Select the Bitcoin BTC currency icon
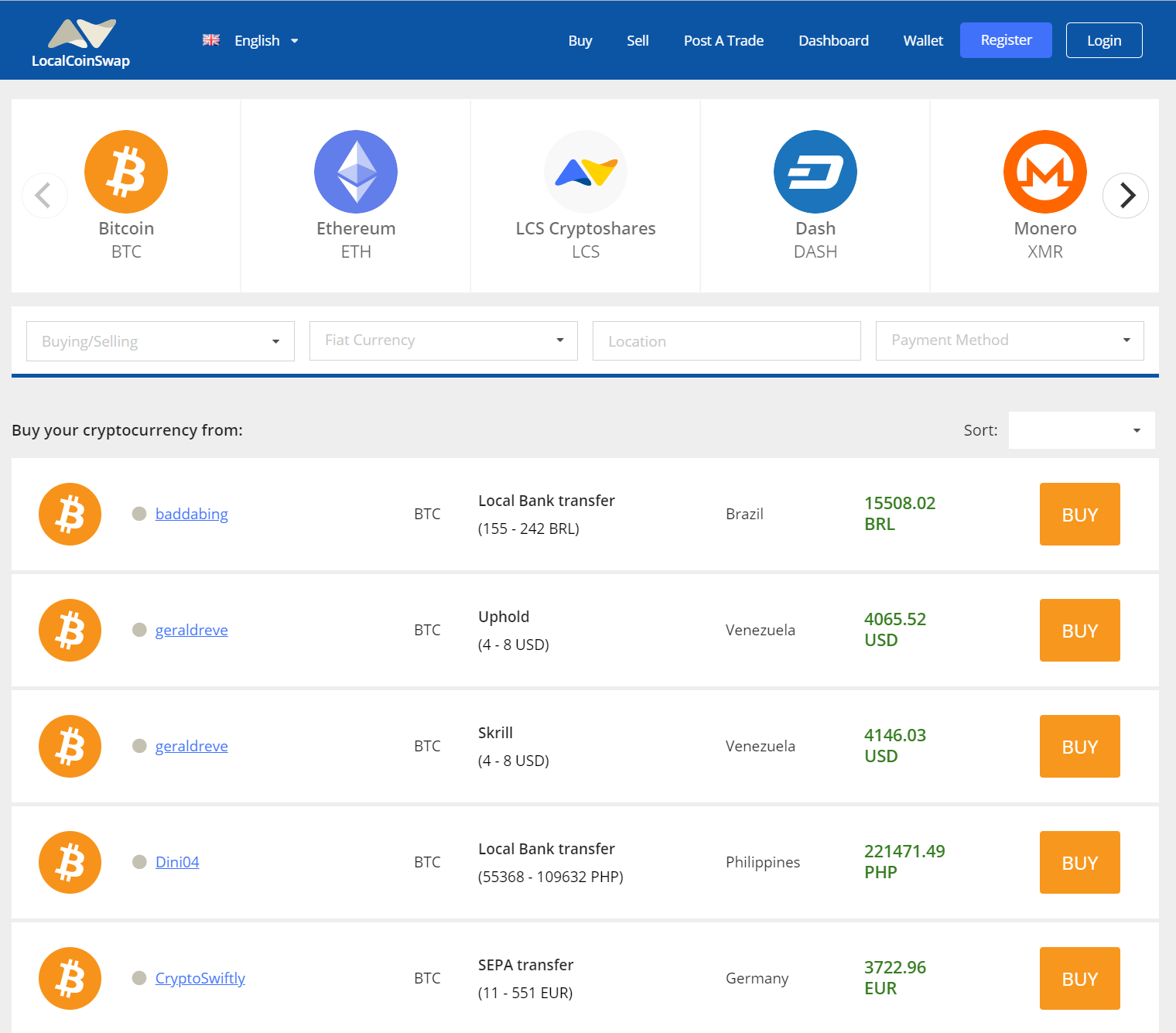 [x=125, y=172]
